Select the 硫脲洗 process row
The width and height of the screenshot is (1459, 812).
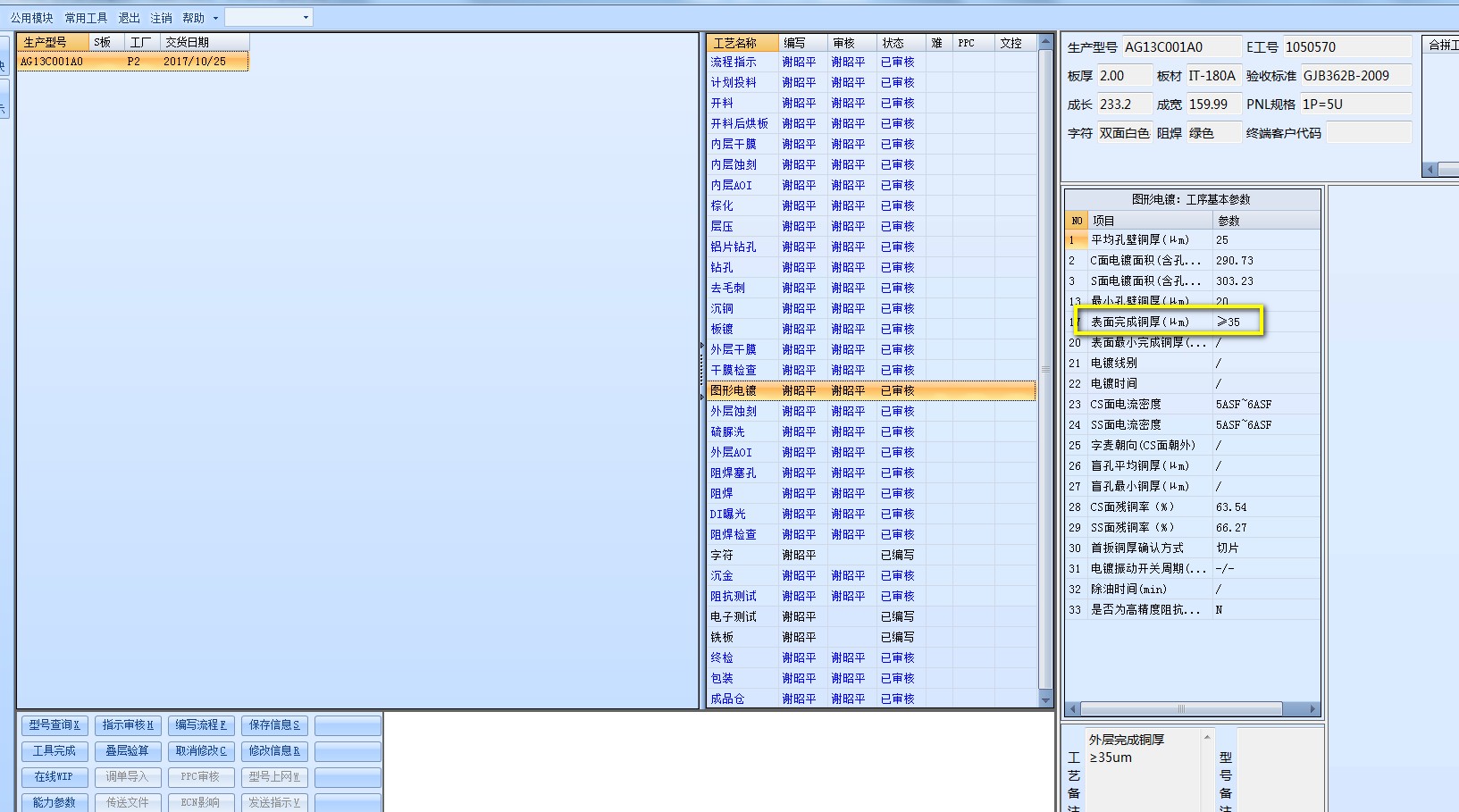click(x=871, y=432)
